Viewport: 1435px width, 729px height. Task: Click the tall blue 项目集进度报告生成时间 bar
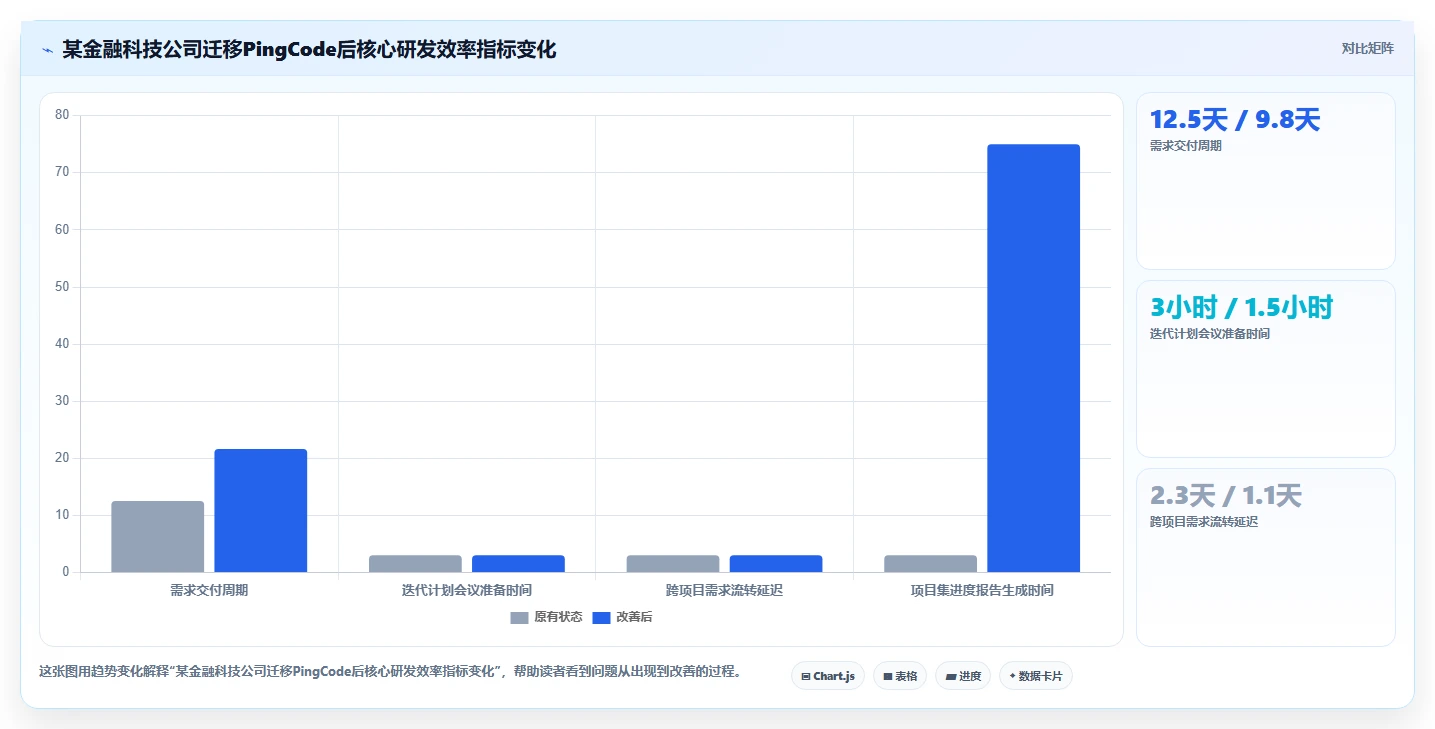1034,358
